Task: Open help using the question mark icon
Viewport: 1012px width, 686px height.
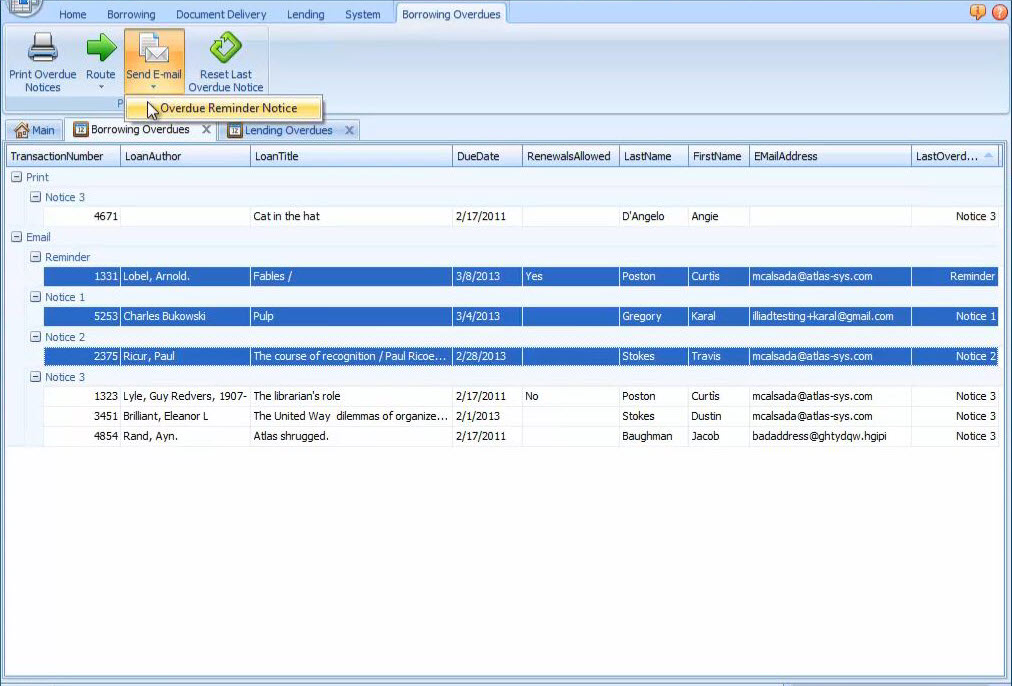Action: [x=977, y=12]
